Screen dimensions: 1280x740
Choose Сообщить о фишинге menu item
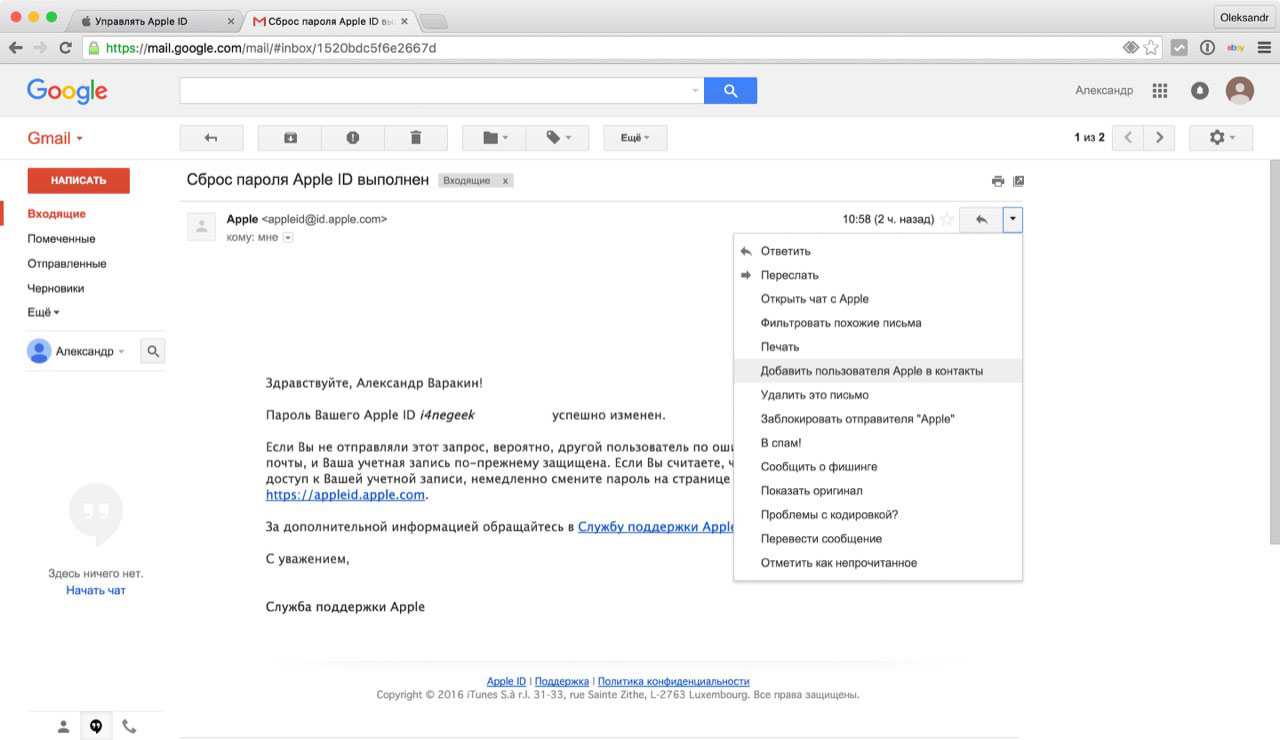[818, 467]
